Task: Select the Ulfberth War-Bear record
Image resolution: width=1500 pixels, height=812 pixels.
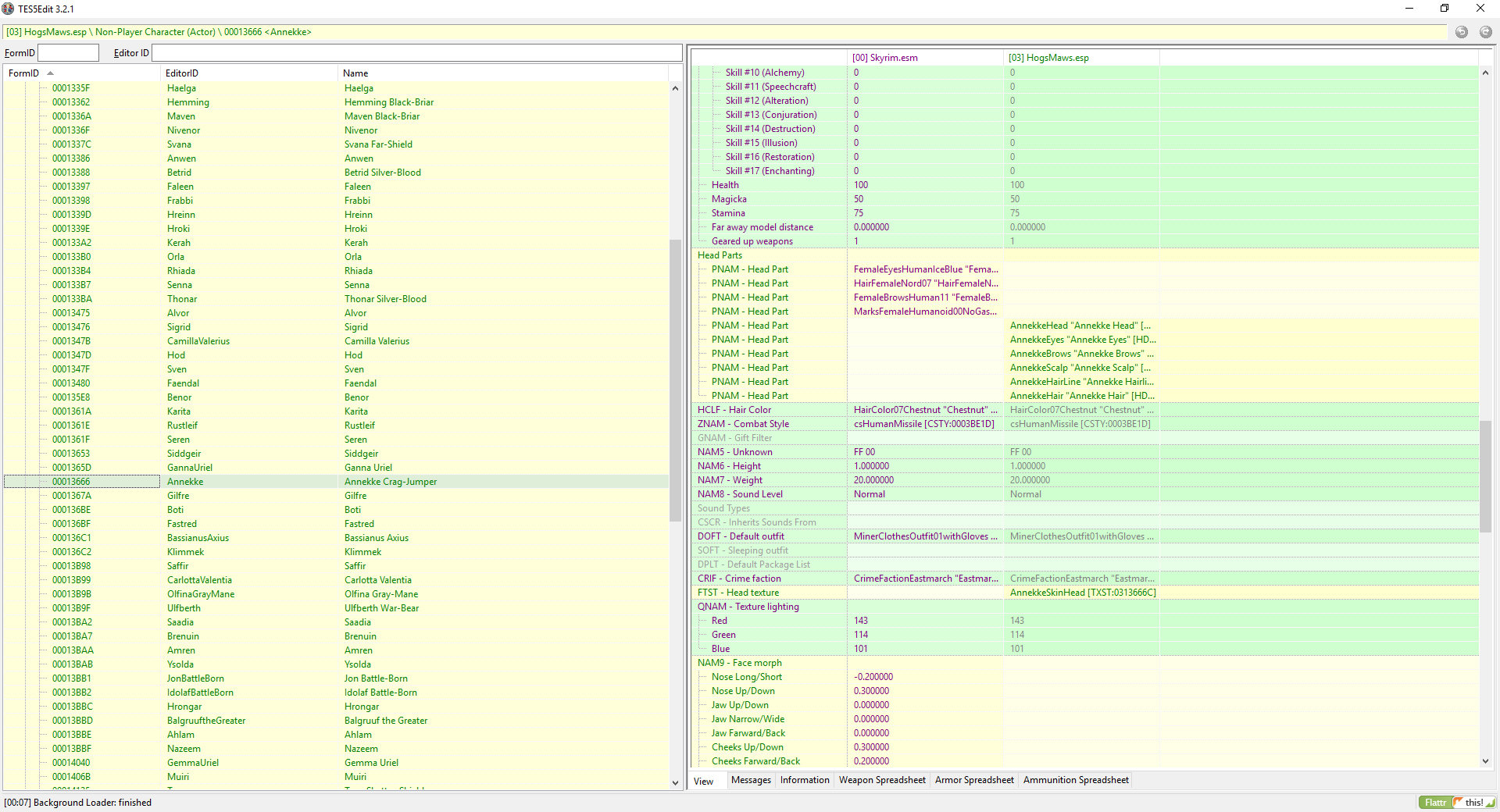Action: pos(336,608)
